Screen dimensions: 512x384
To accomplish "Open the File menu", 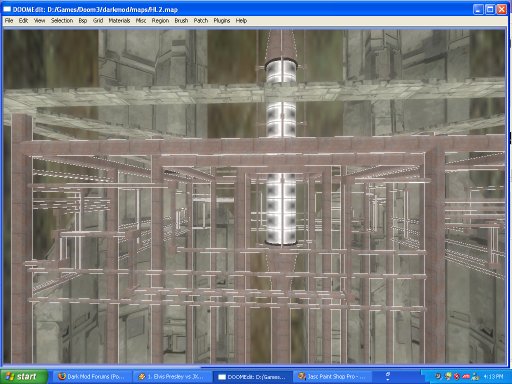I will coord(9,21).
